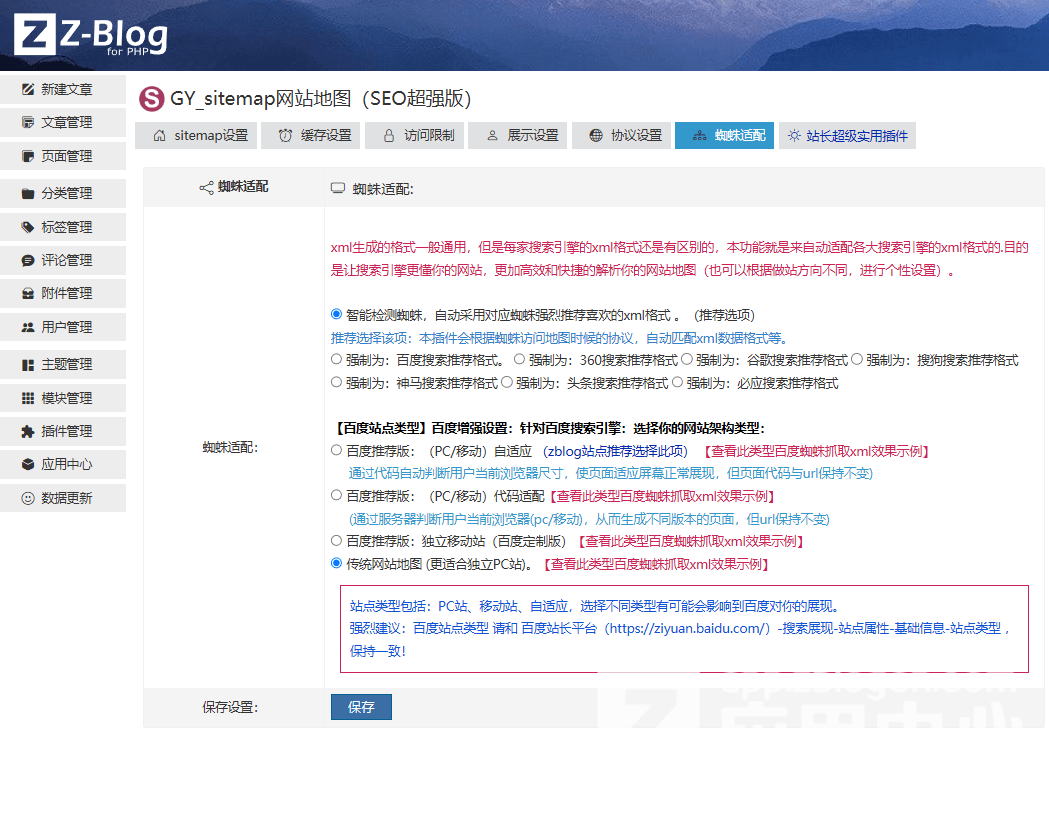The image size is (1049, 813).
Task: Go to 分类管理 in sidebar
Action: (65, 193)
